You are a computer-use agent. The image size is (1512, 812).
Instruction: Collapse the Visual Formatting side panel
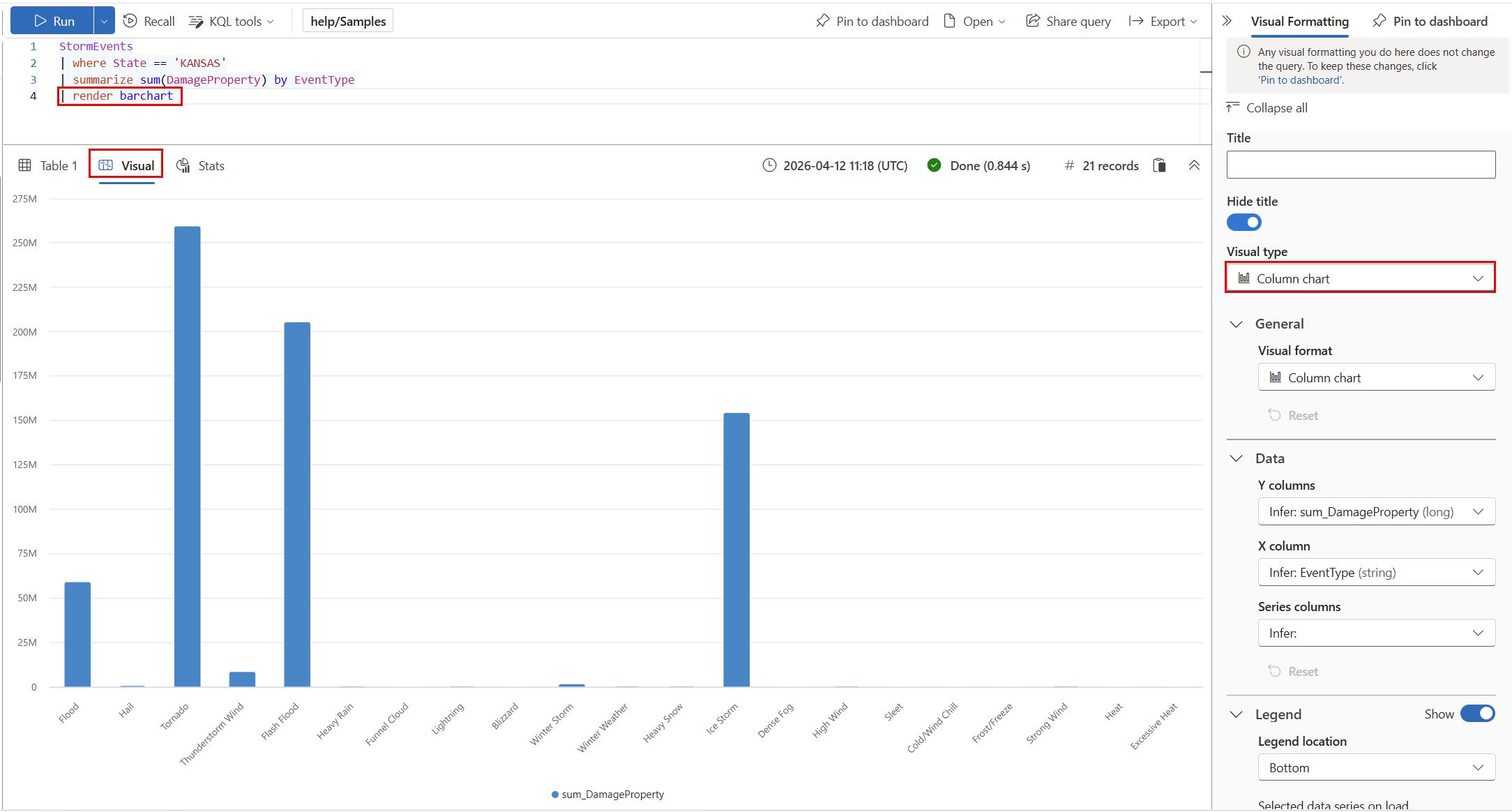1227,21
